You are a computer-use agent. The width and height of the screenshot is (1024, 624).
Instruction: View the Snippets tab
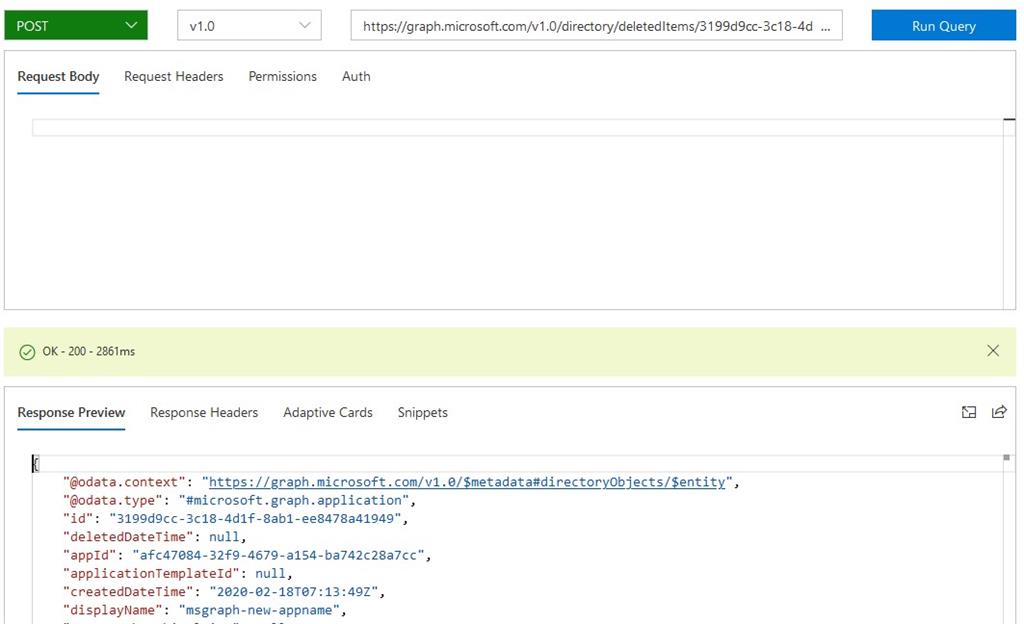point(421,412)
